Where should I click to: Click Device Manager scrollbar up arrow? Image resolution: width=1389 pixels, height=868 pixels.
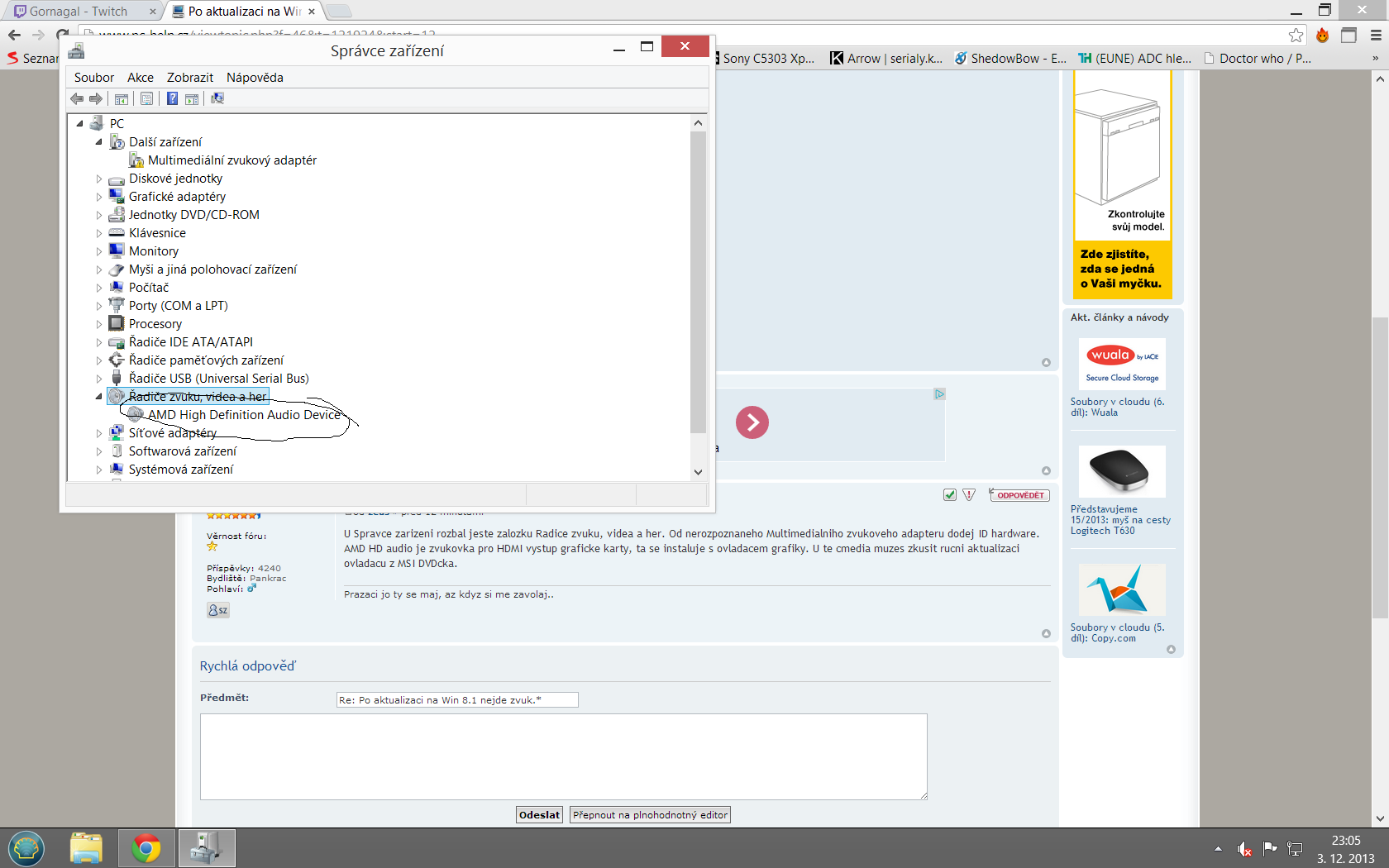[699, 123]
